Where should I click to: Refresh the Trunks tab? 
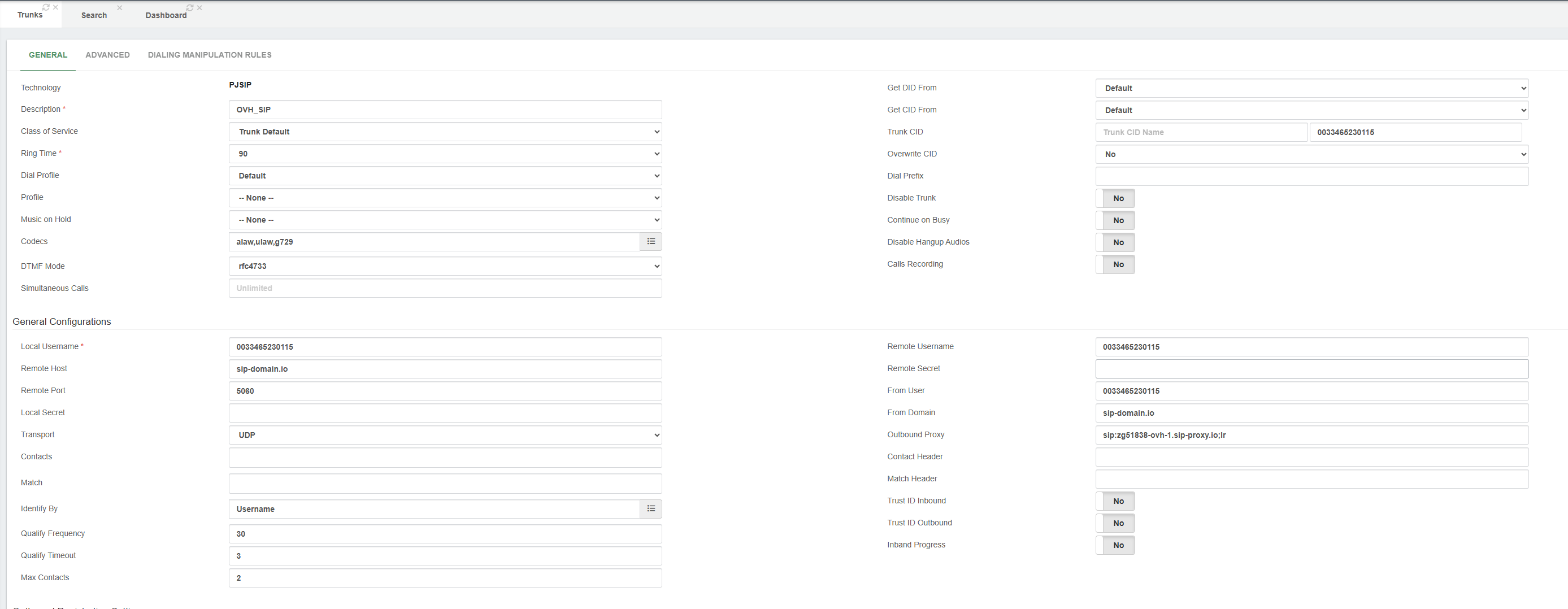[46, 7]
